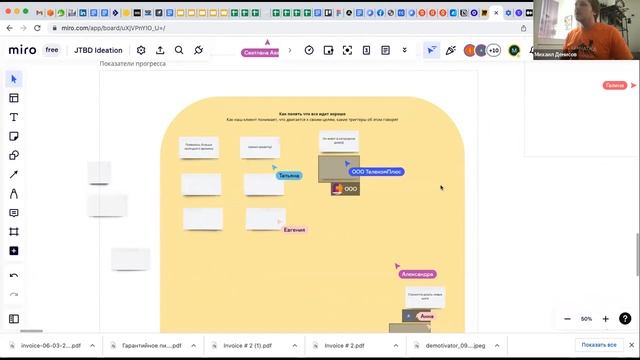This screenshot has height=360, width=640.
Task: Show the +10 additional collaborators
Action: pyautogui.click(x=494, y=51)
